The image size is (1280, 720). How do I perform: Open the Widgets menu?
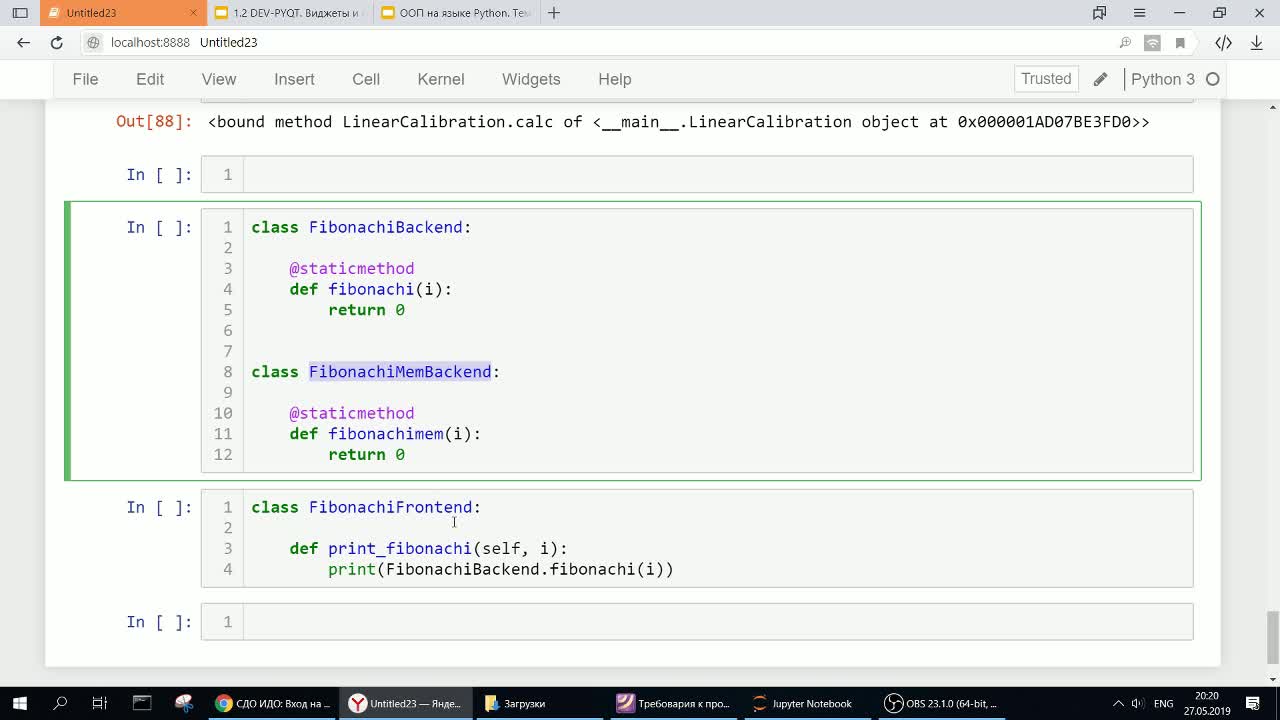[531, 79]
